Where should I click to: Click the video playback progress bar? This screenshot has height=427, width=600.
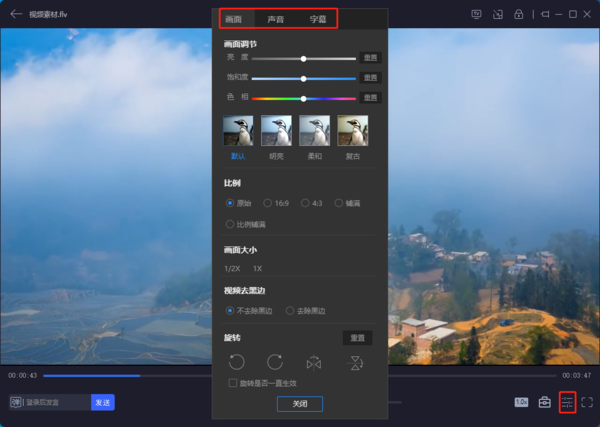[300, 376]
